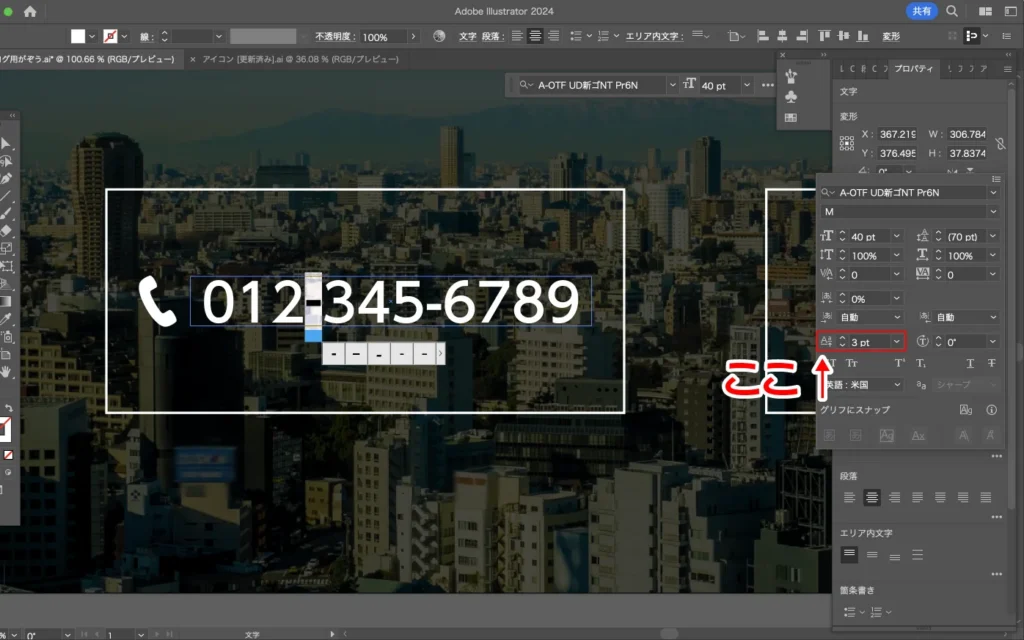Click the glyph snap info icon
Image resolution: width=1024 pixels, height=640 pixels.
991,410
